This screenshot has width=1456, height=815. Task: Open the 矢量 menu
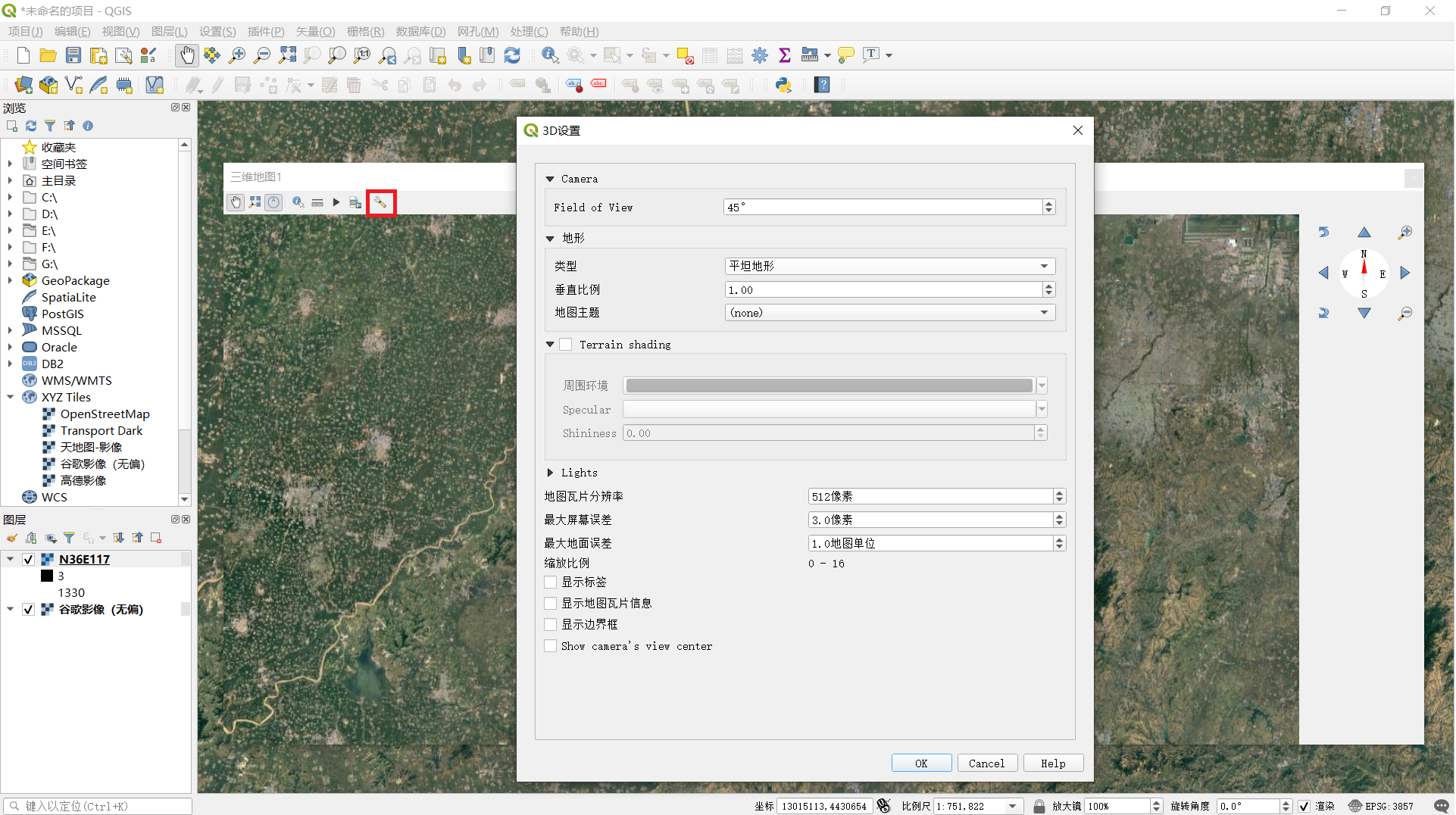314,32
